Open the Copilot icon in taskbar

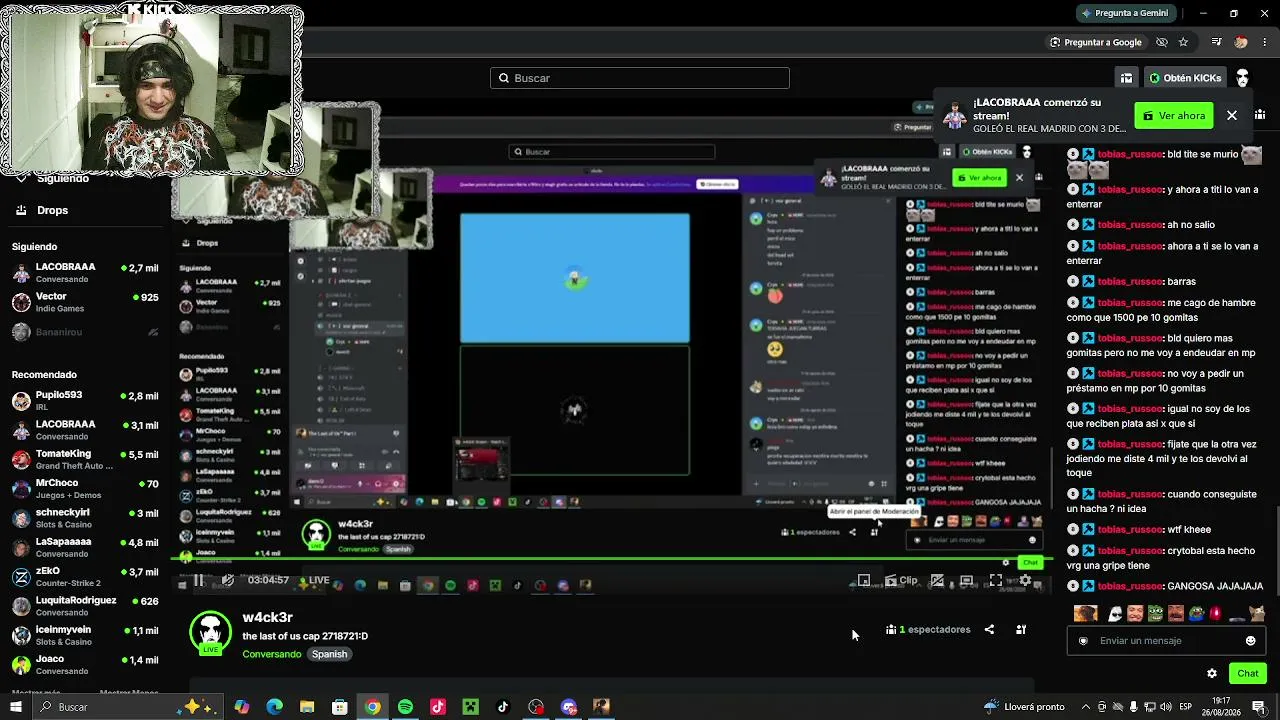point(242,707)
